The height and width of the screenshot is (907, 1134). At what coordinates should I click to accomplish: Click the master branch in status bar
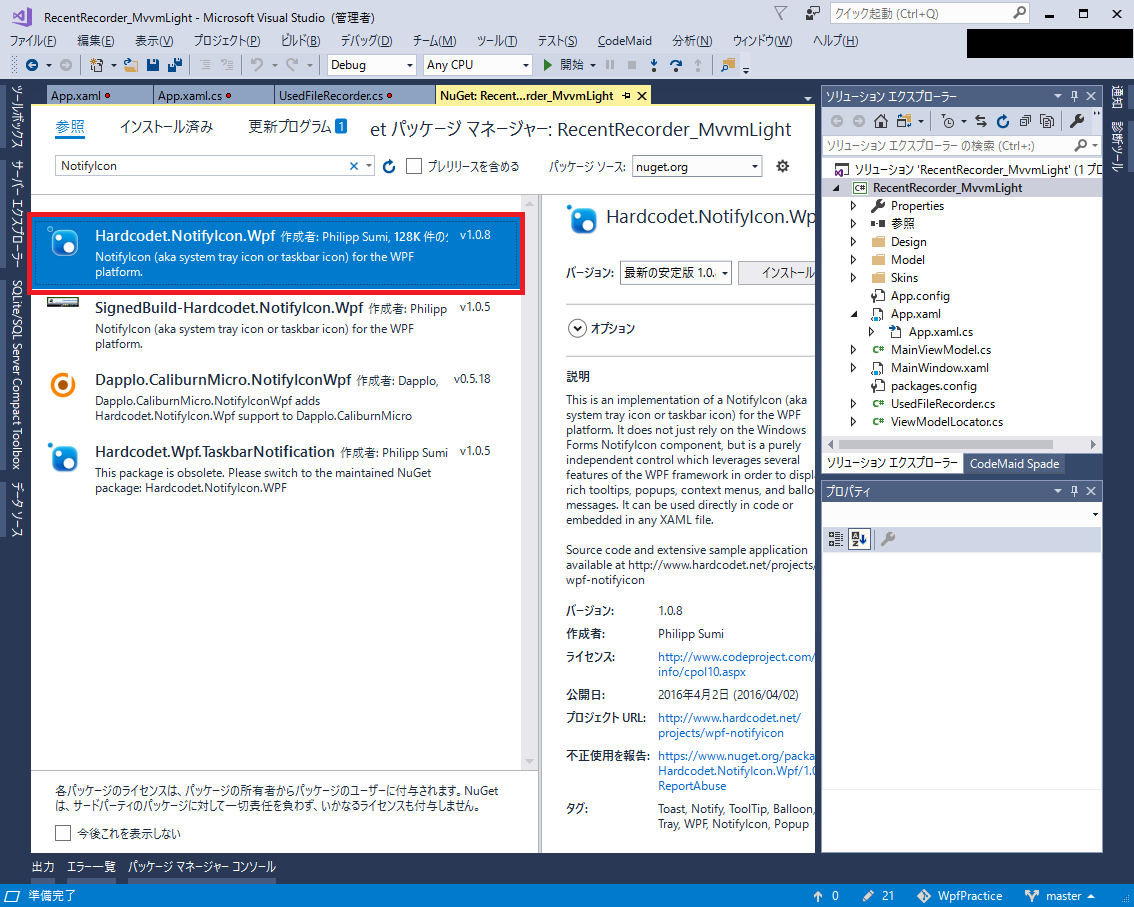click(1060, 896)
